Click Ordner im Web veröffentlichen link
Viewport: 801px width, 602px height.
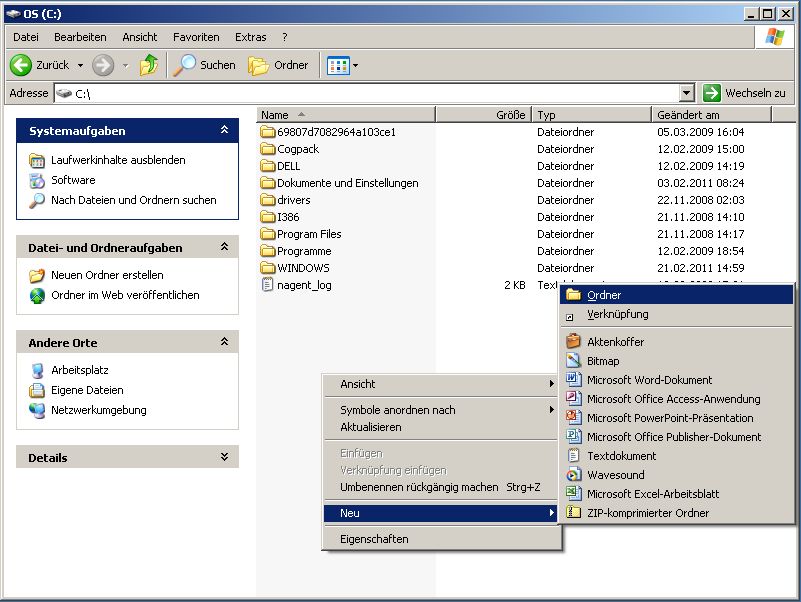125,295
